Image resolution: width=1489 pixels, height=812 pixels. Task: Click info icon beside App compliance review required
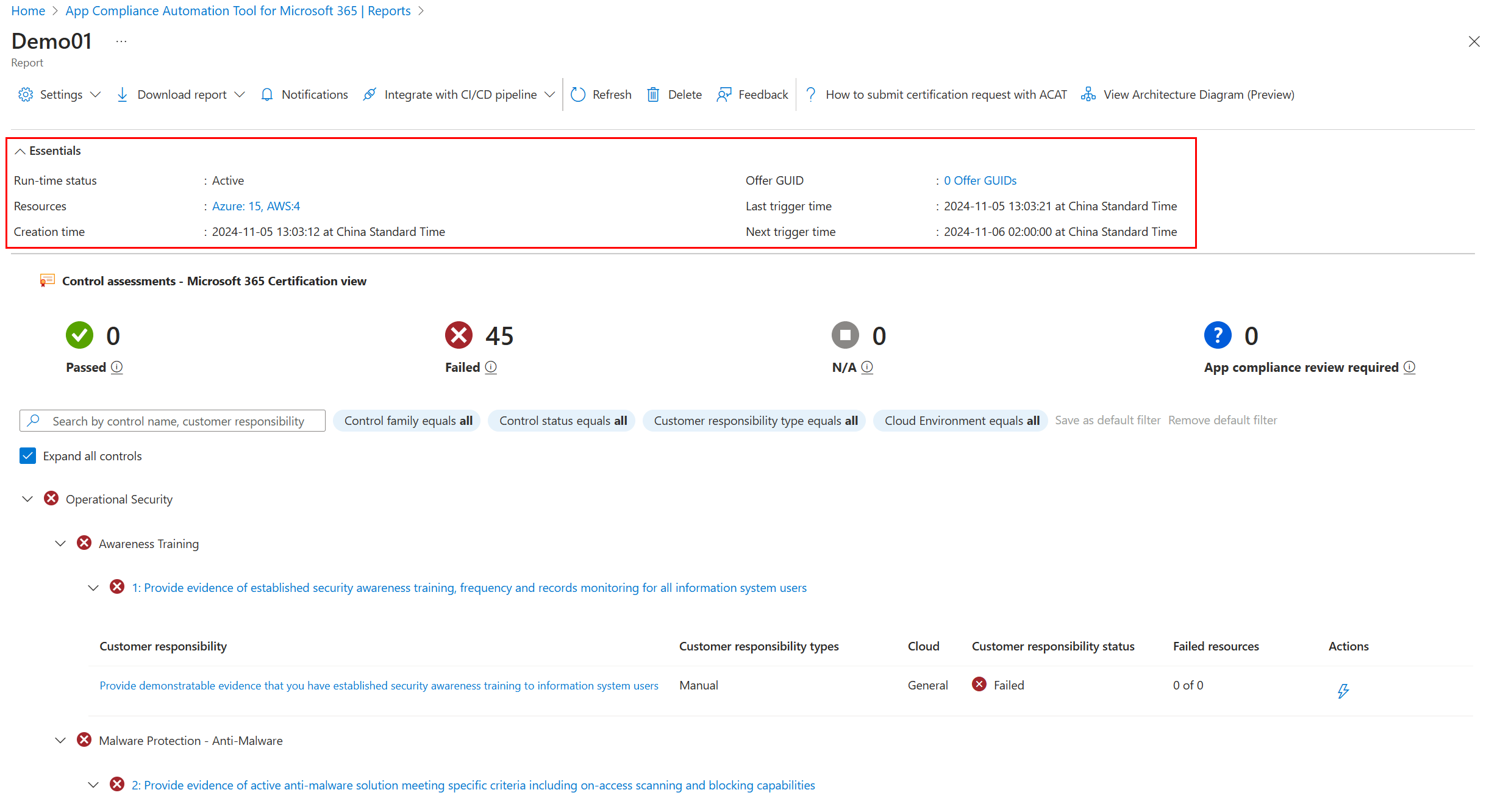pyautogui.click(x=1409, y=367)
